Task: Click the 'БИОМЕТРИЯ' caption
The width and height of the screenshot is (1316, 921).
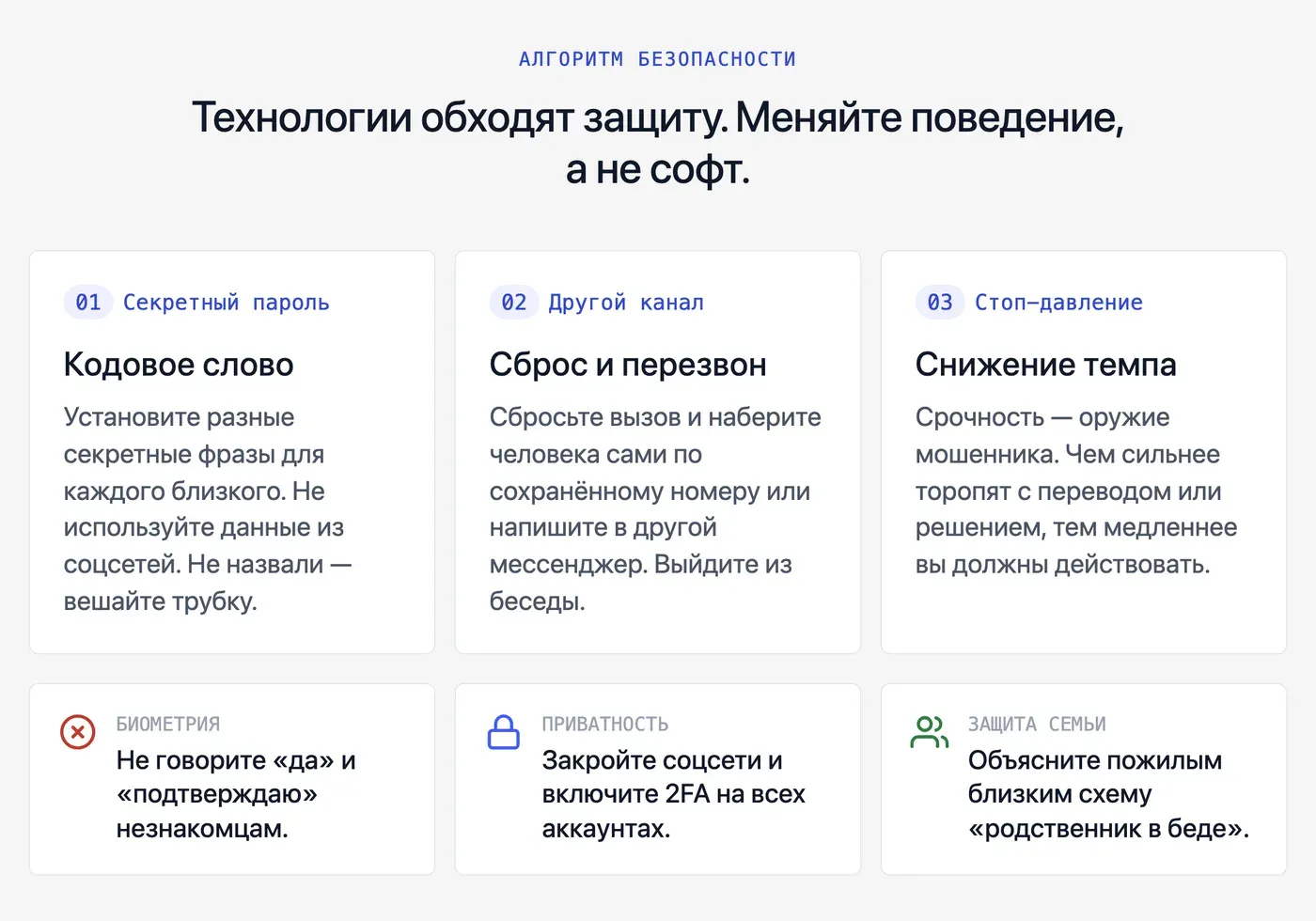Action: (x=168, y=725)
